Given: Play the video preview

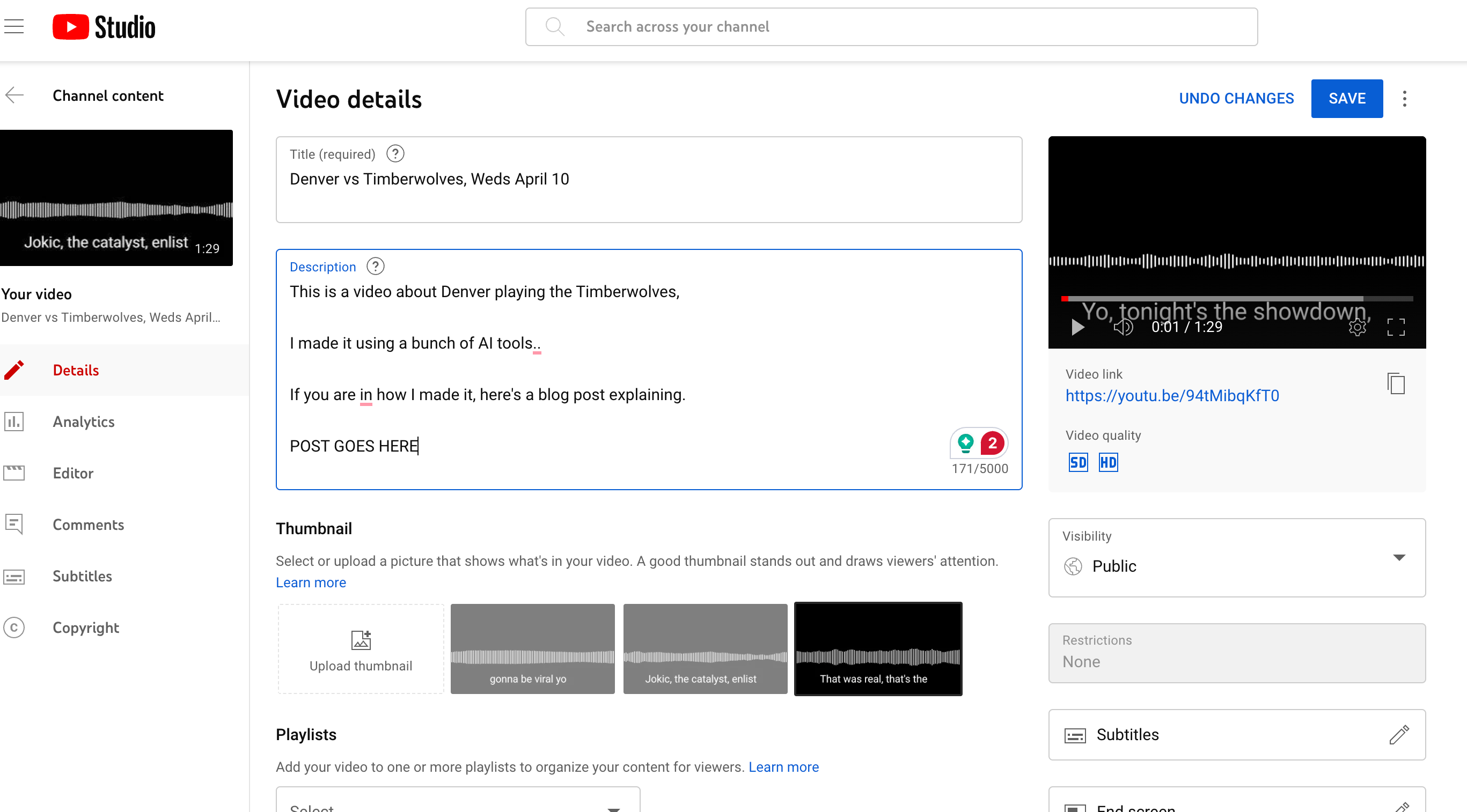Looking at the screenshot, I should point(1077,327).
